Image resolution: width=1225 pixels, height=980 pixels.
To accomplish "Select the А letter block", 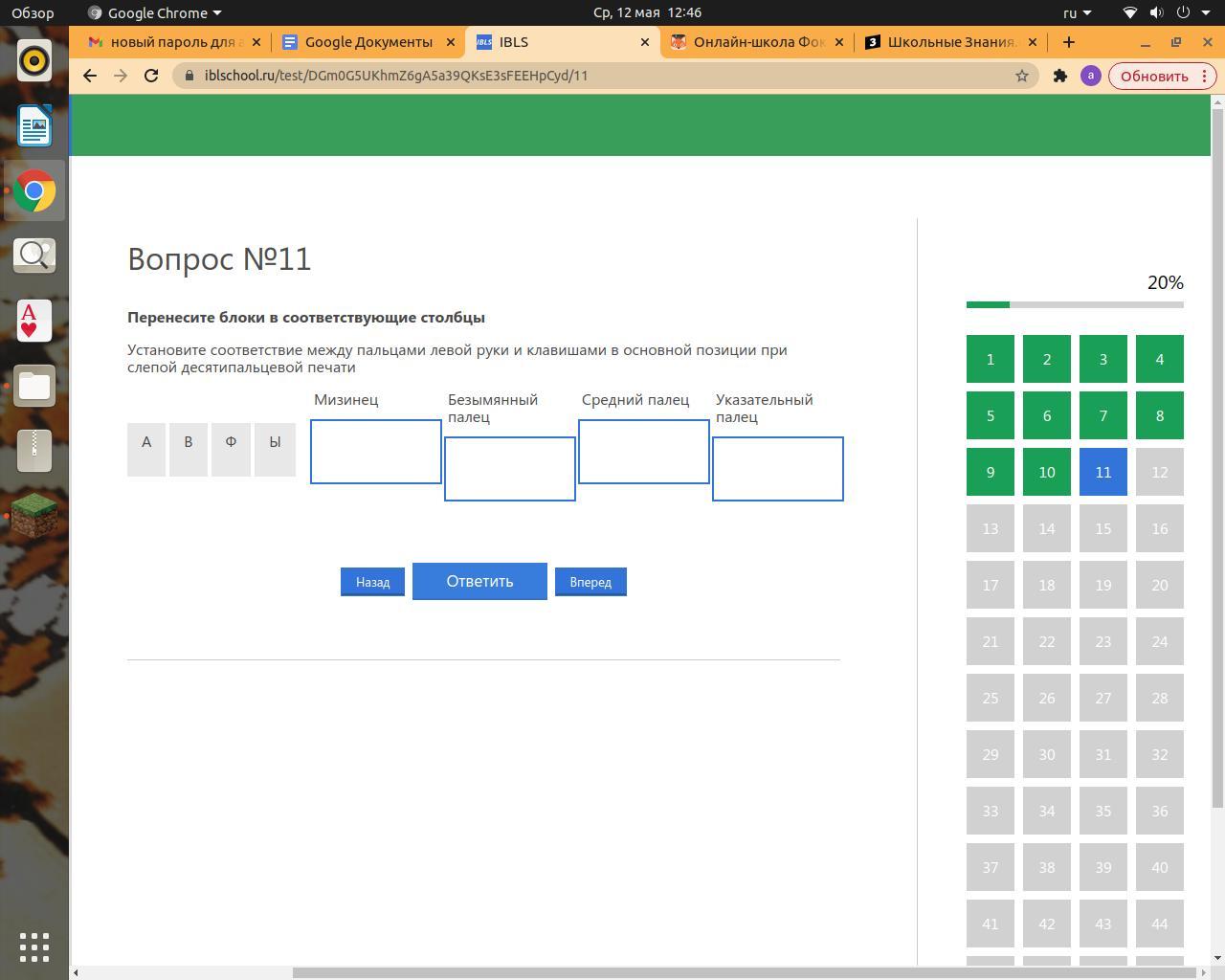I will [146, 450].
